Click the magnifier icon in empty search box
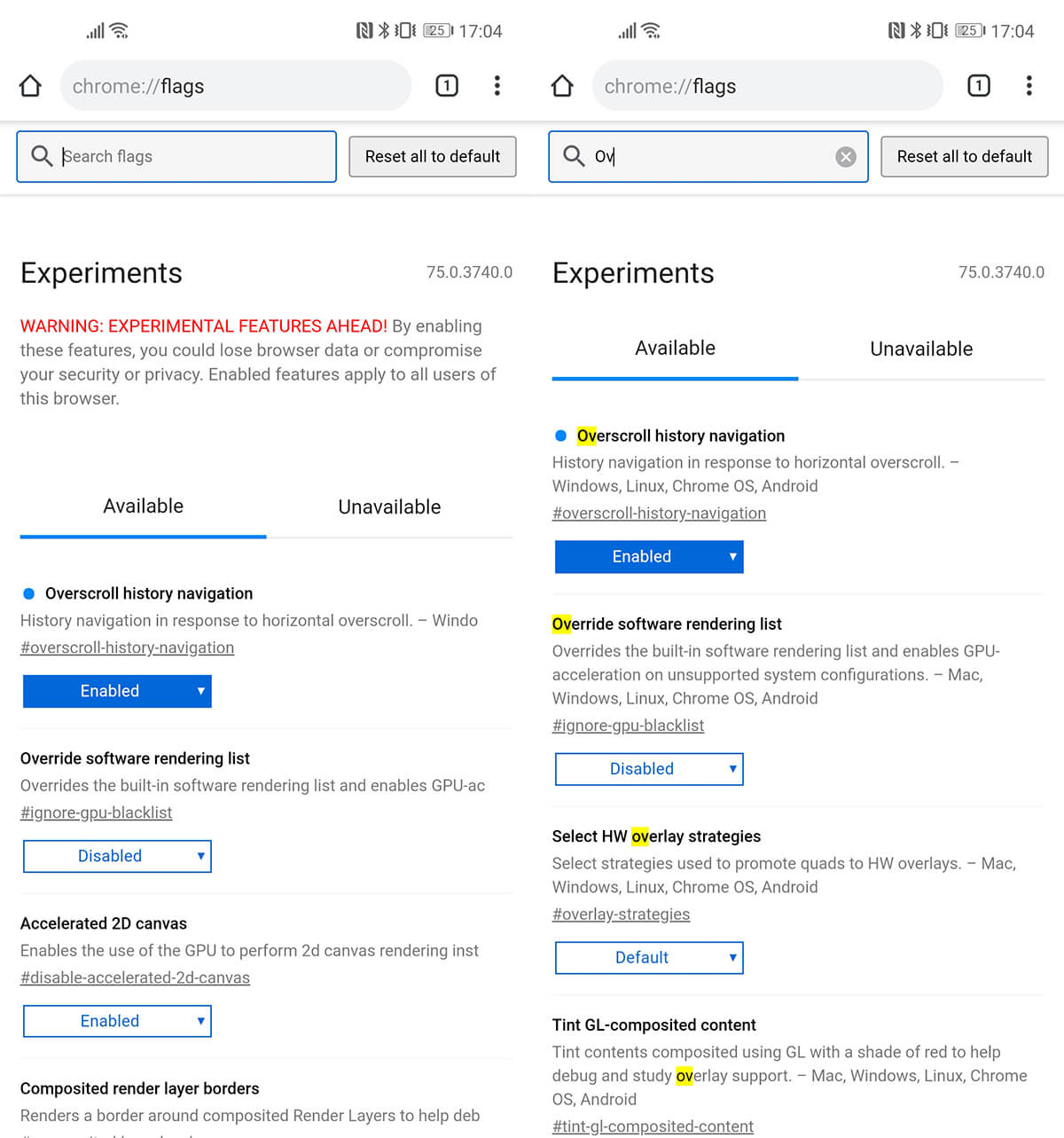The image size is (1064, 1138). click(42, 156)
